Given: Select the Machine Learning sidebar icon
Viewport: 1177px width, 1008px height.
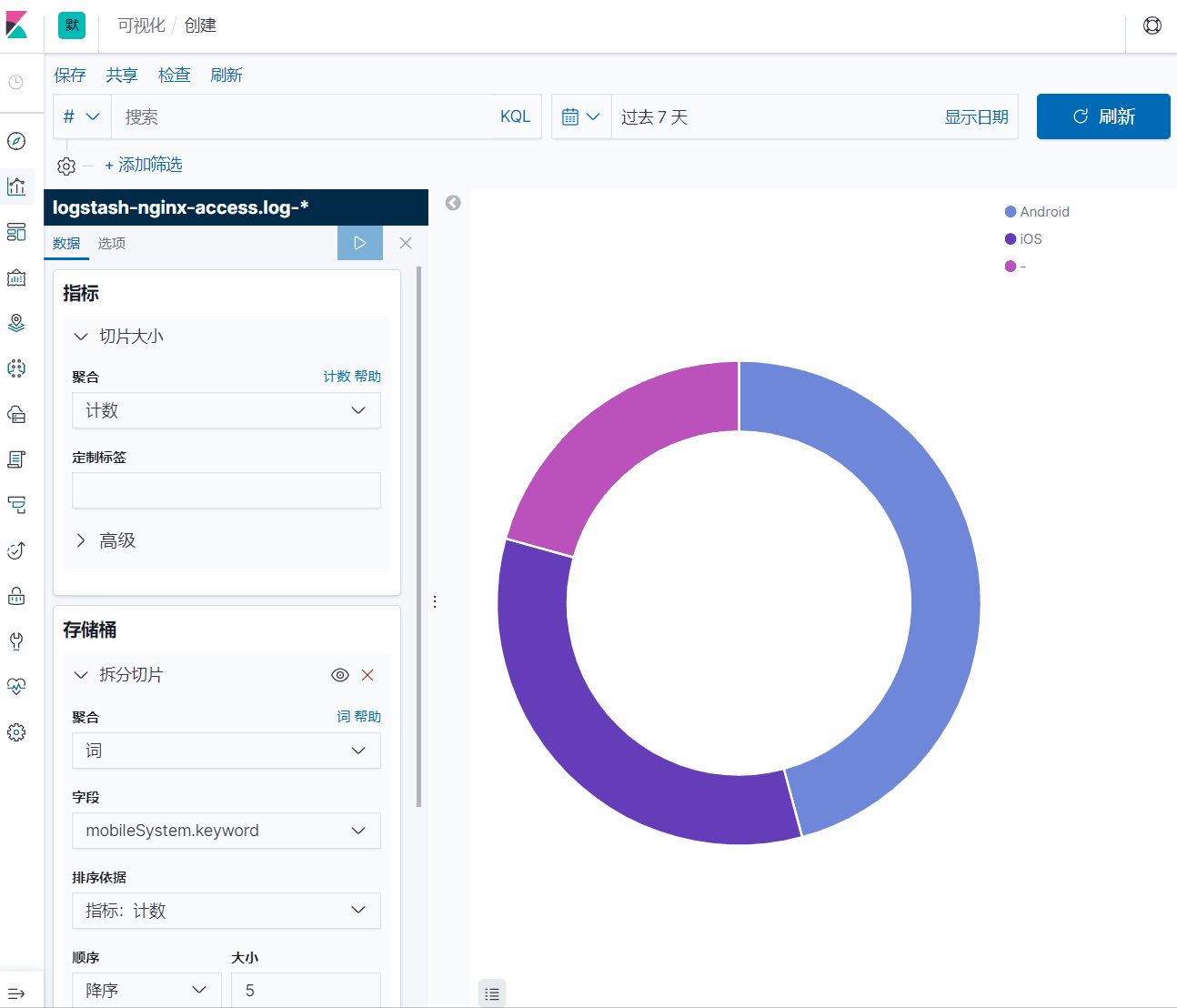Looking at the screenshot, I should [x=16, y=368].
